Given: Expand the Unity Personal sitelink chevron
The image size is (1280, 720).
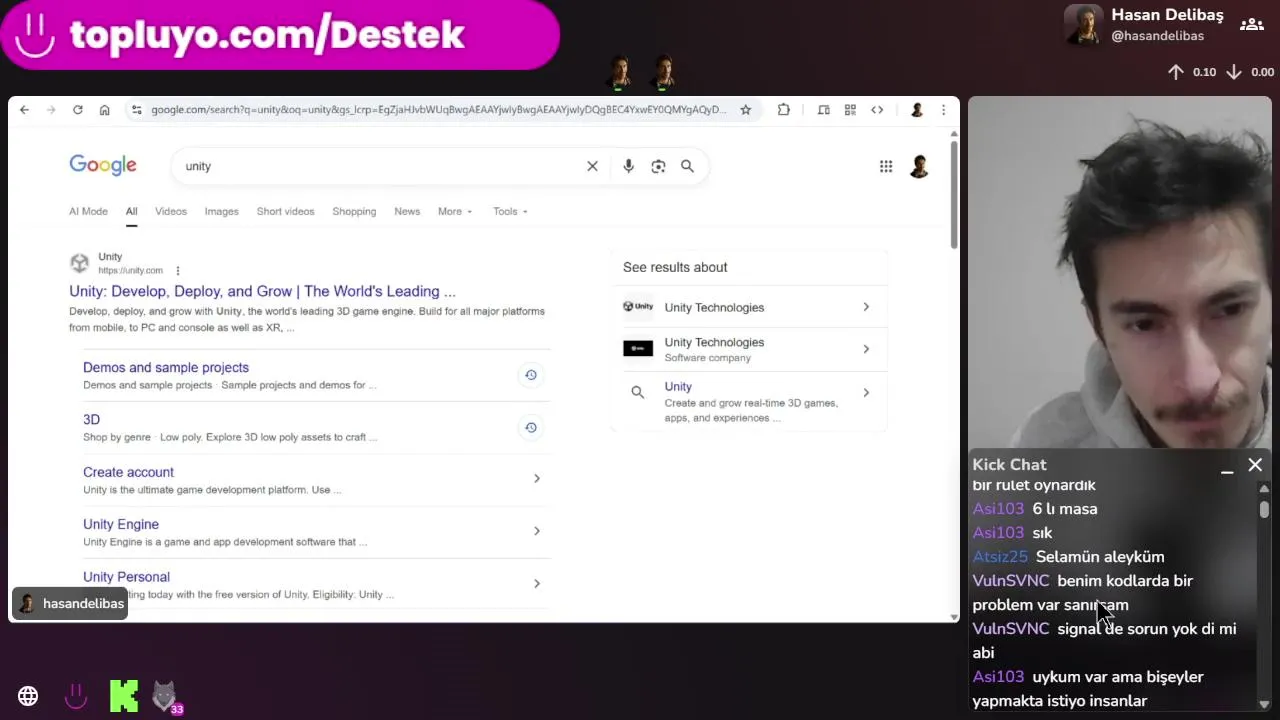Looking at the screenshot, I should (536, 583).
